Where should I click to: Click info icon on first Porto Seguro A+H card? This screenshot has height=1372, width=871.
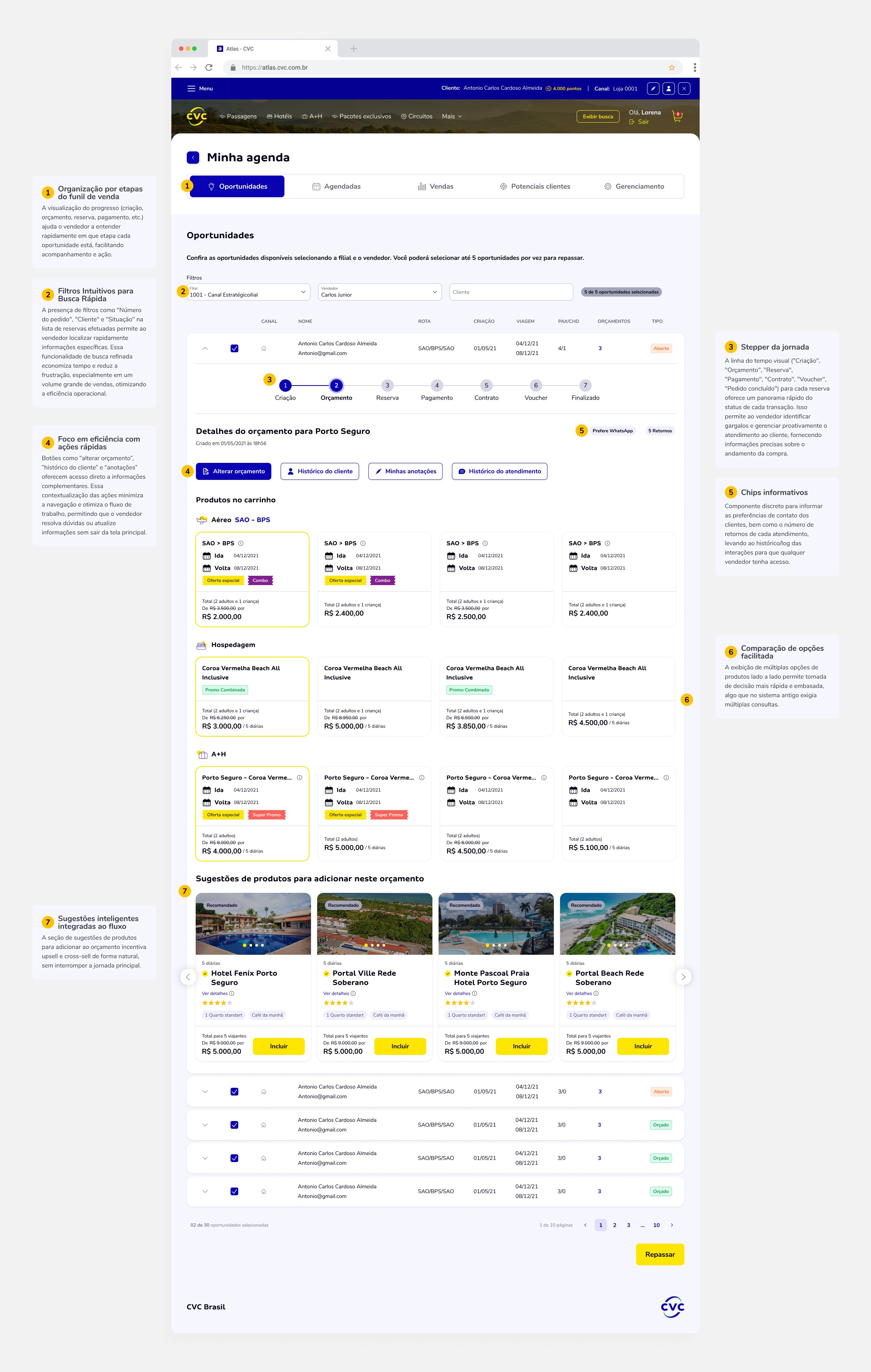tap(299, 777)
